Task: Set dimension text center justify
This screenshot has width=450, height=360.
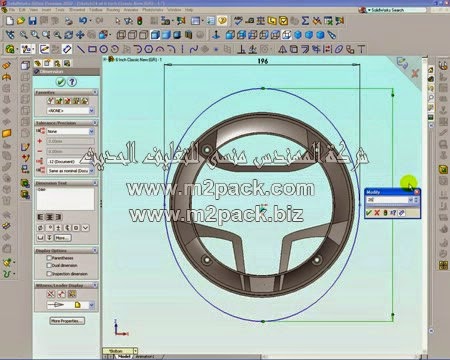Action: click(x=49, y=217)
